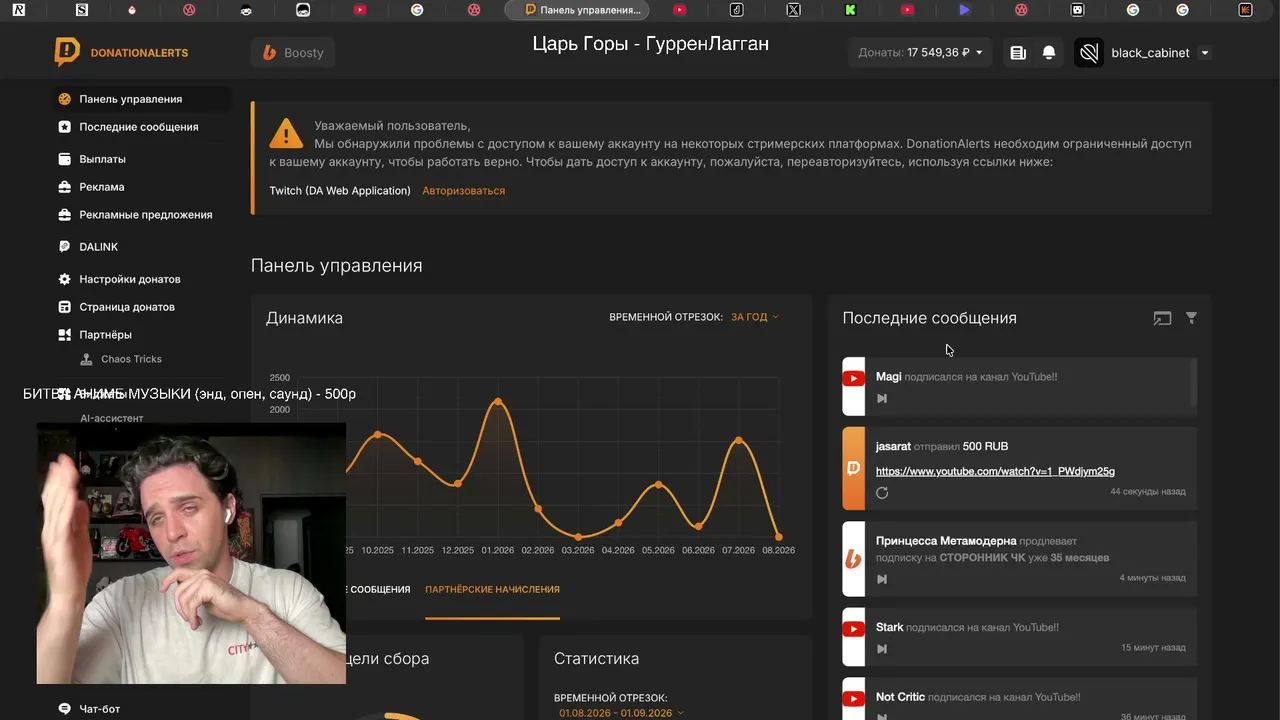
Task: Click the repeat icon on jasarat's donation
Action: [x=882, y=493]
